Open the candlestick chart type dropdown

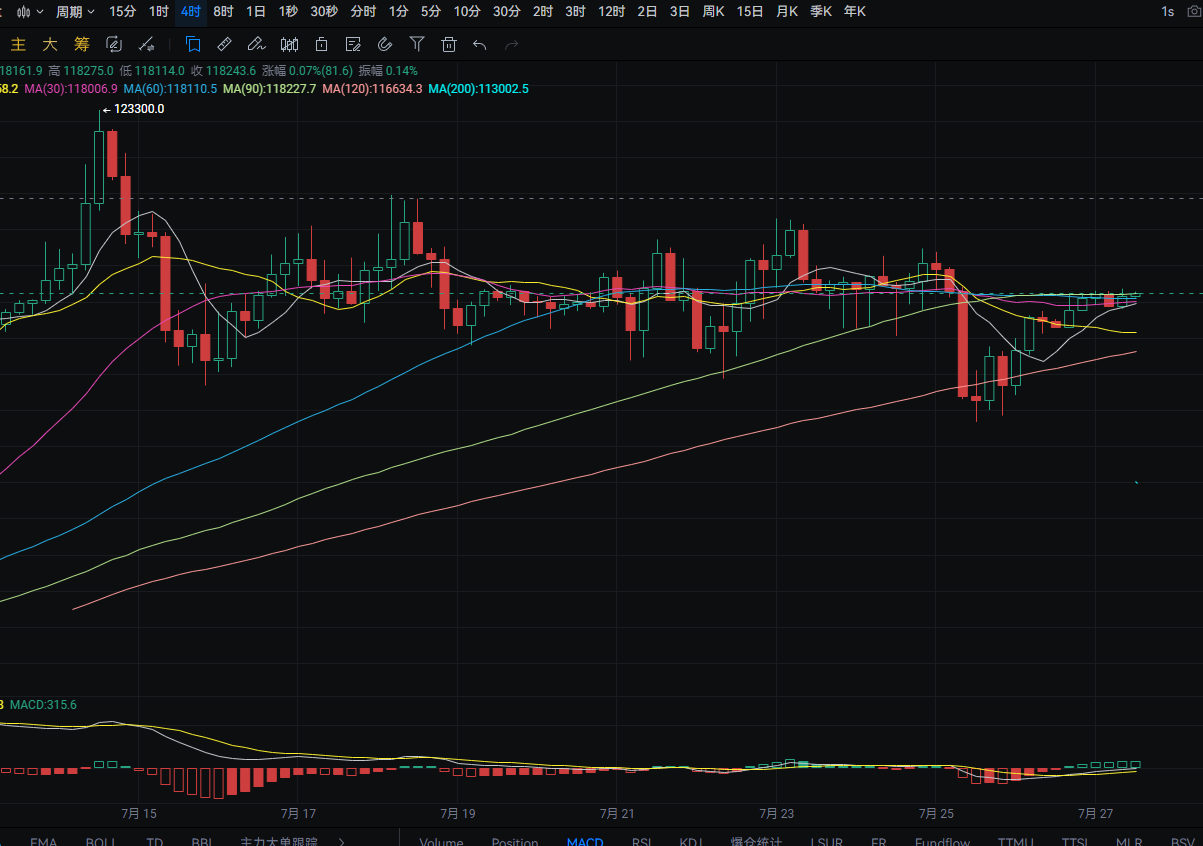click(x=30, y=11)
